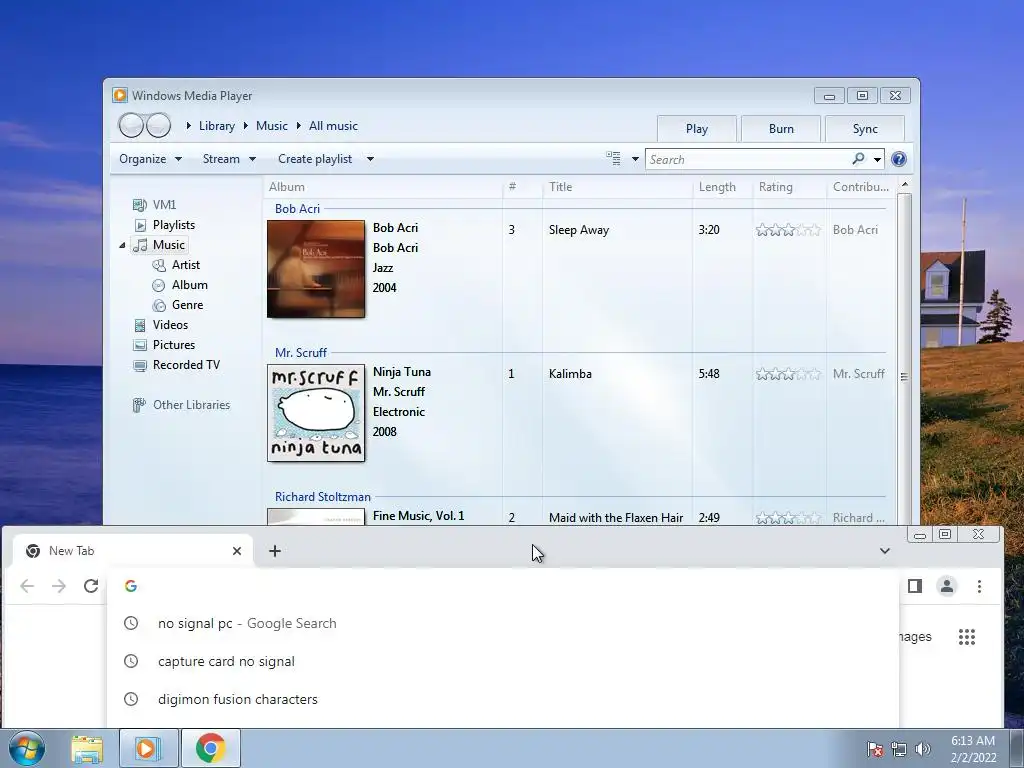1024x768 pixels.
Task: Switch to the Sync tab
Action: tap(865, 129)
